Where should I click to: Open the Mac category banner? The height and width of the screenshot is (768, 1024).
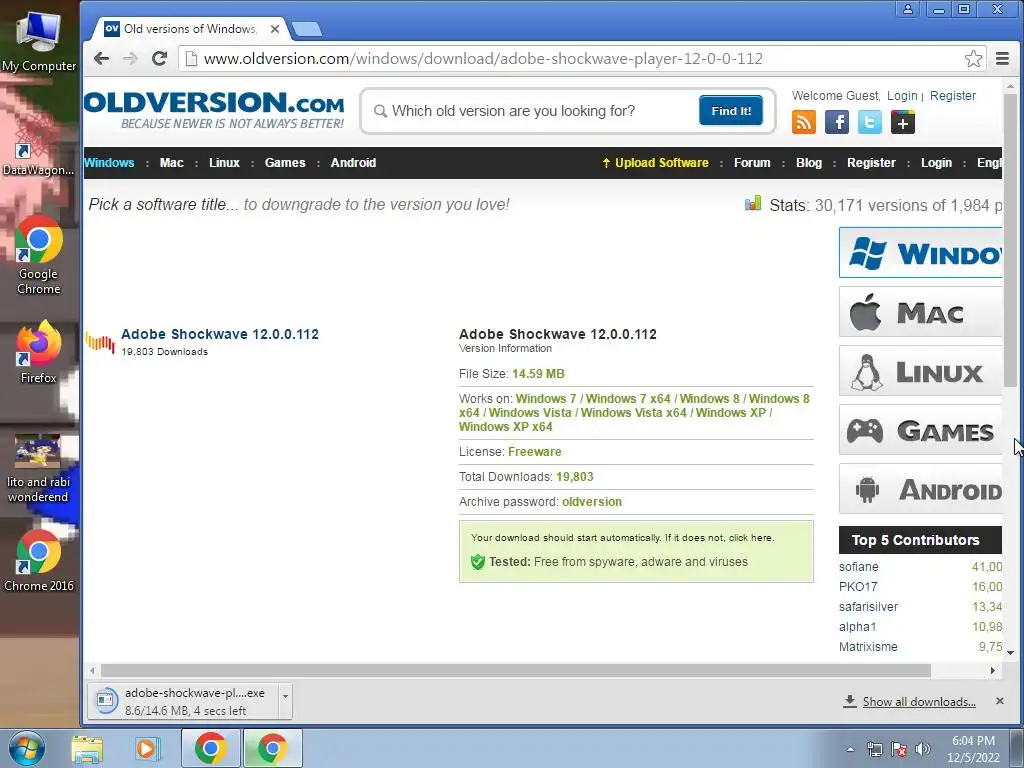click(x=920, y=312)
